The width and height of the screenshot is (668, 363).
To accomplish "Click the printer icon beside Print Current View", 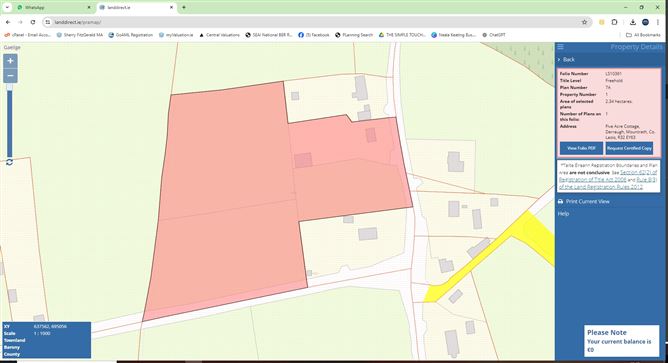I will click(561, 202).
